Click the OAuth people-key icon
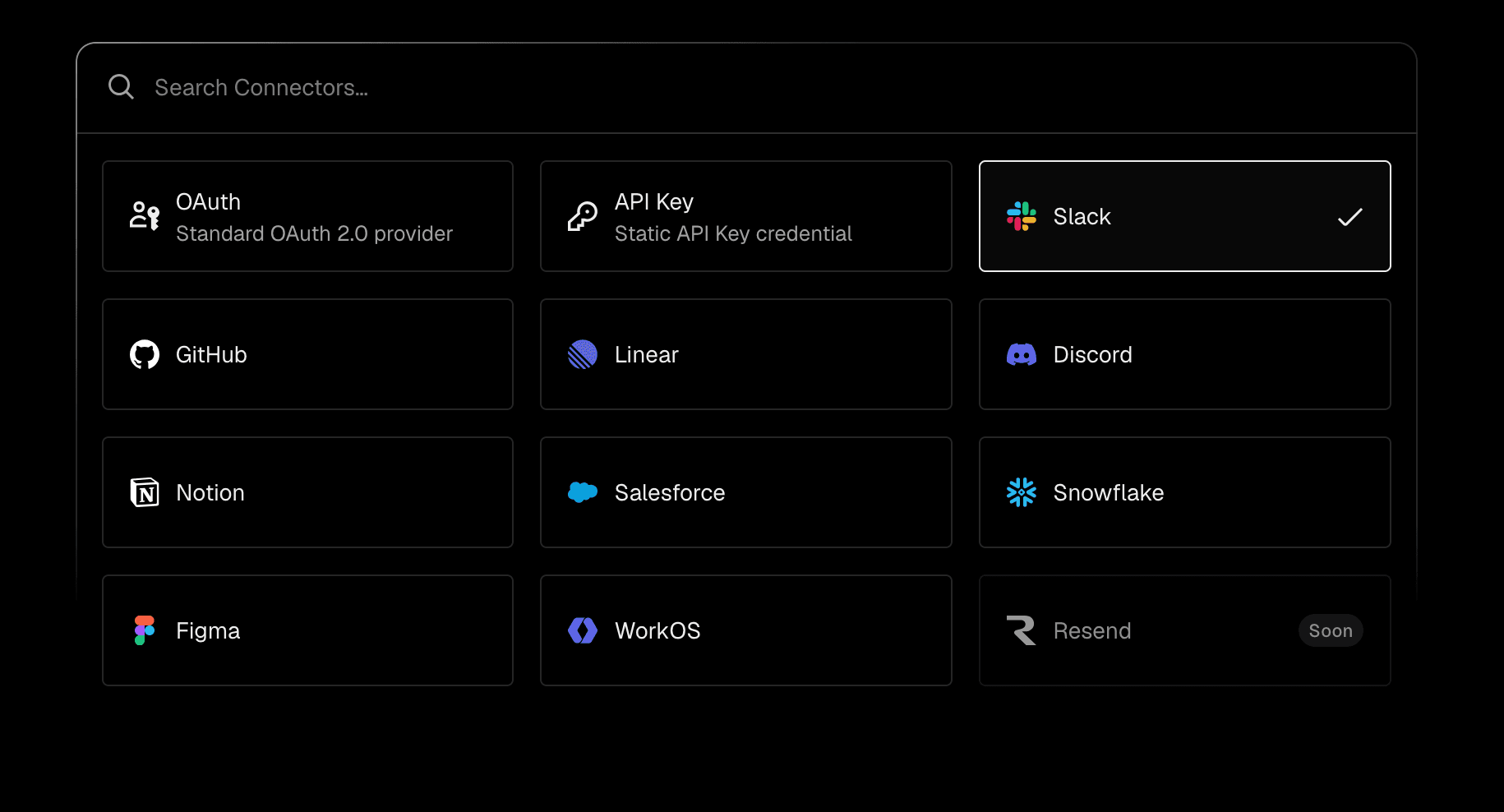Screen dimensions: 1504x812 coord(145,216)
